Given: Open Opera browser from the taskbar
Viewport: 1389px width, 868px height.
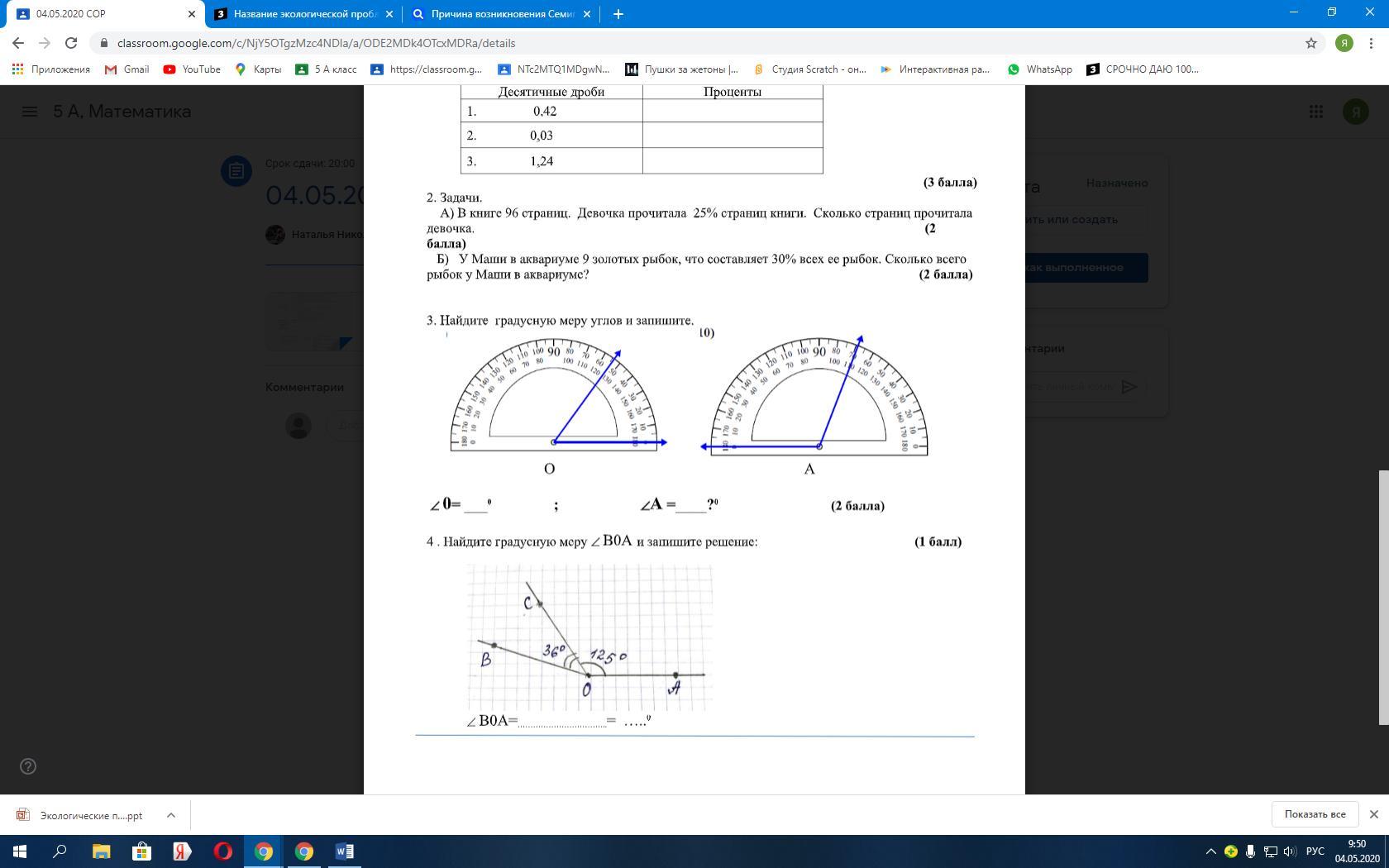Looking at the screenshot, I should (222, 851).
